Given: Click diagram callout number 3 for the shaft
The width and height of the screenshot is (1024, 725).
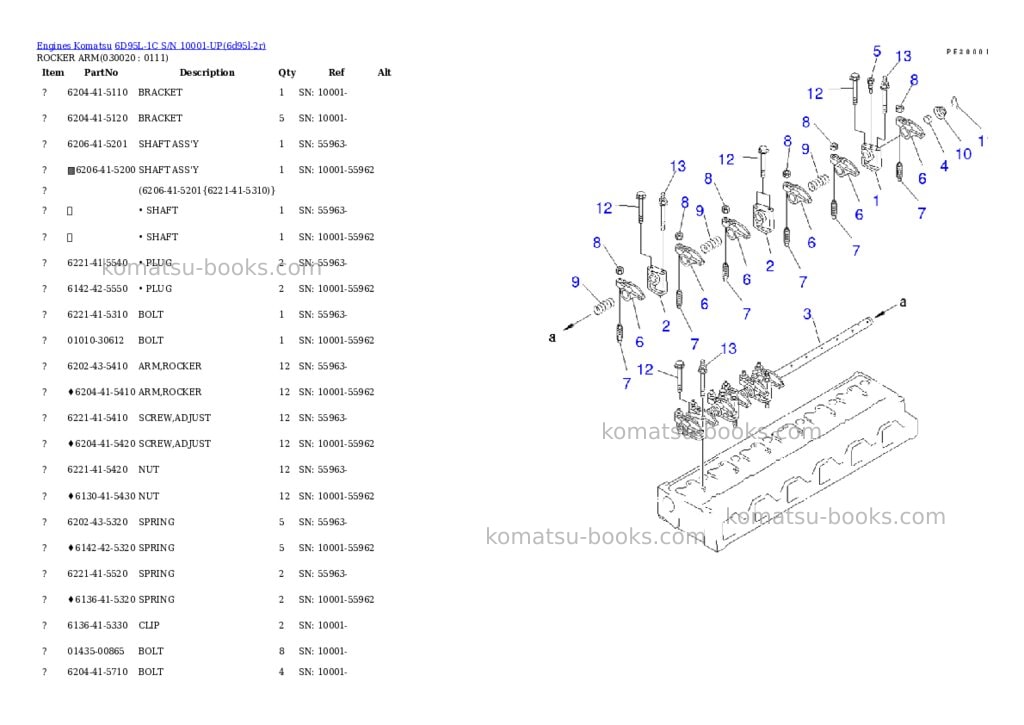Looking at the screenshot, I should point(808,314).
